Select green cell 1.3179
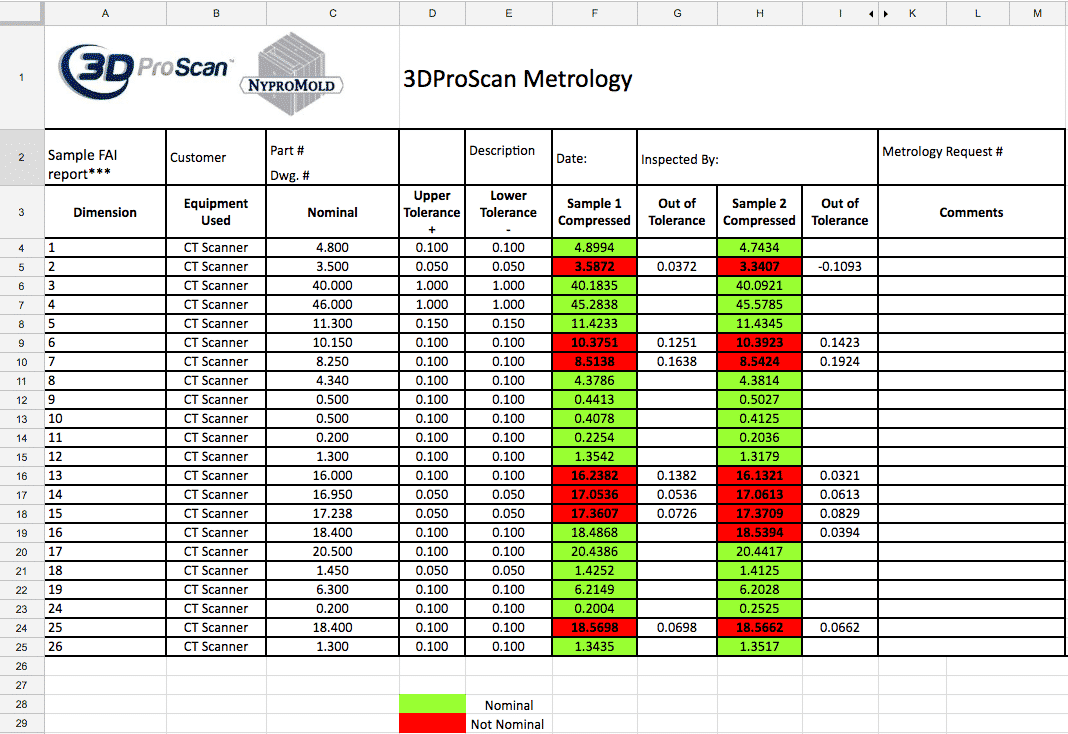This screenshot has height=734, width=1068. pos(759,457)
